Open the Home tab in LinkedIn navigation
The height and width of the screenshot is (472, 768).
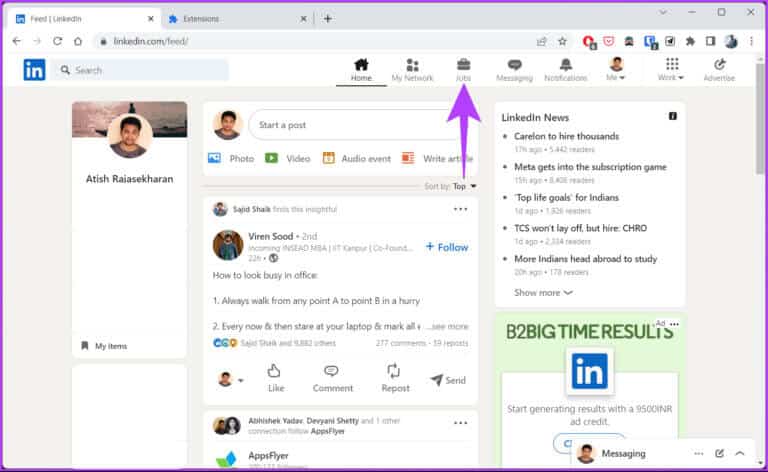(x=361, y=70)
